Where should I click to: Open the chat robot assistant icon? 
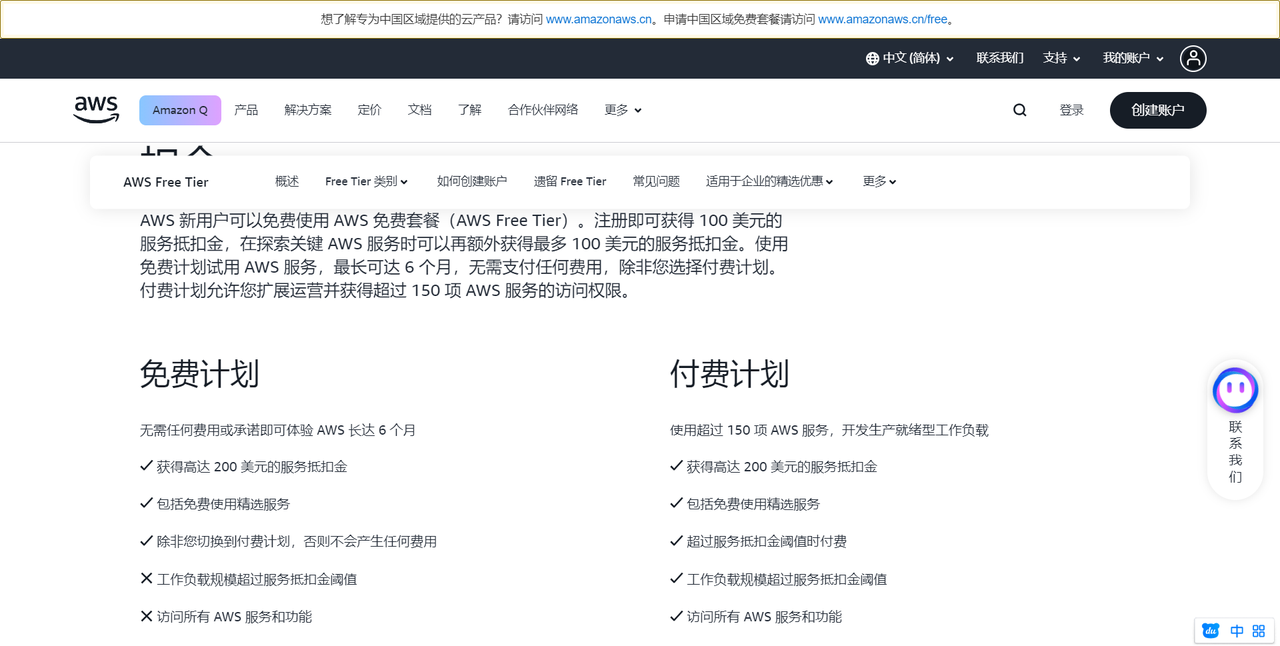point(1235,390)
